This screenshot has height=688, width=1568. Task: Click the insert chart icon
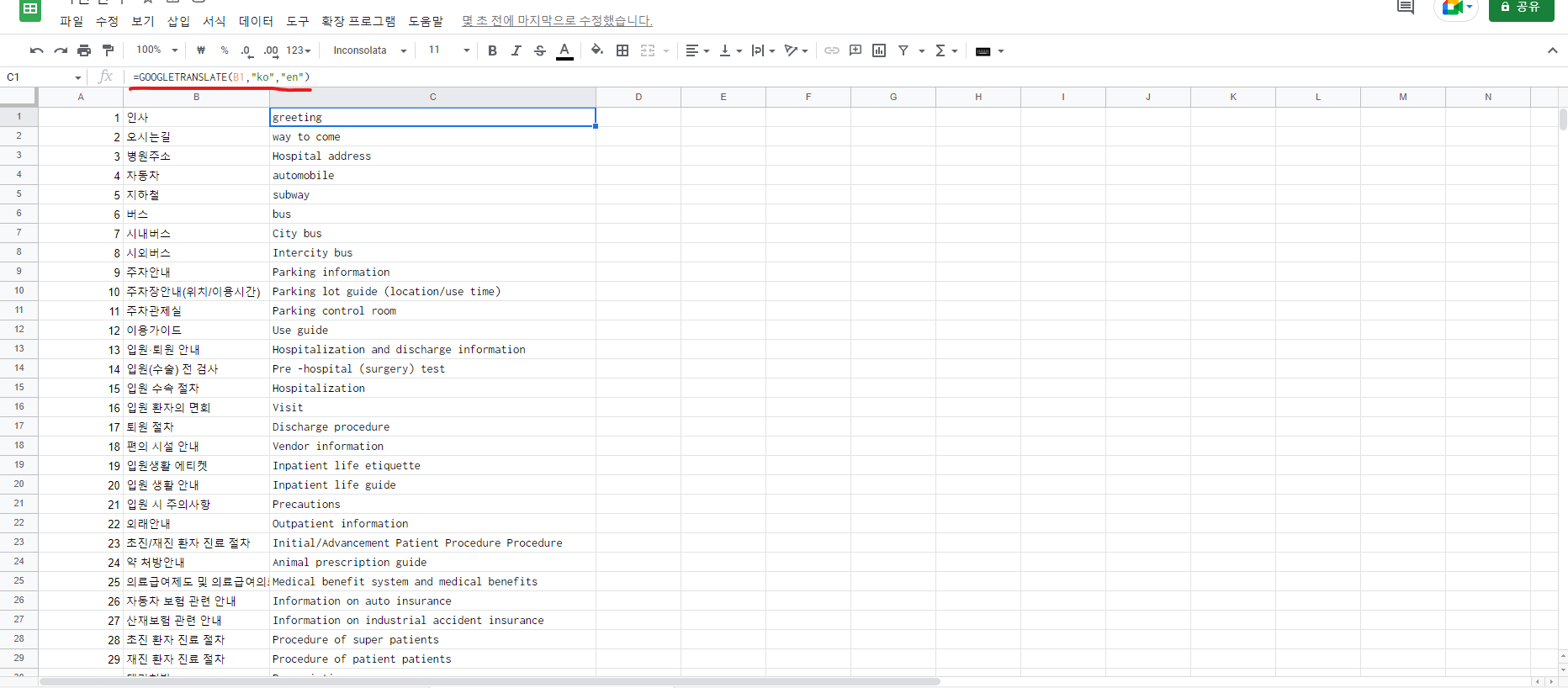(x=879, y=50)
